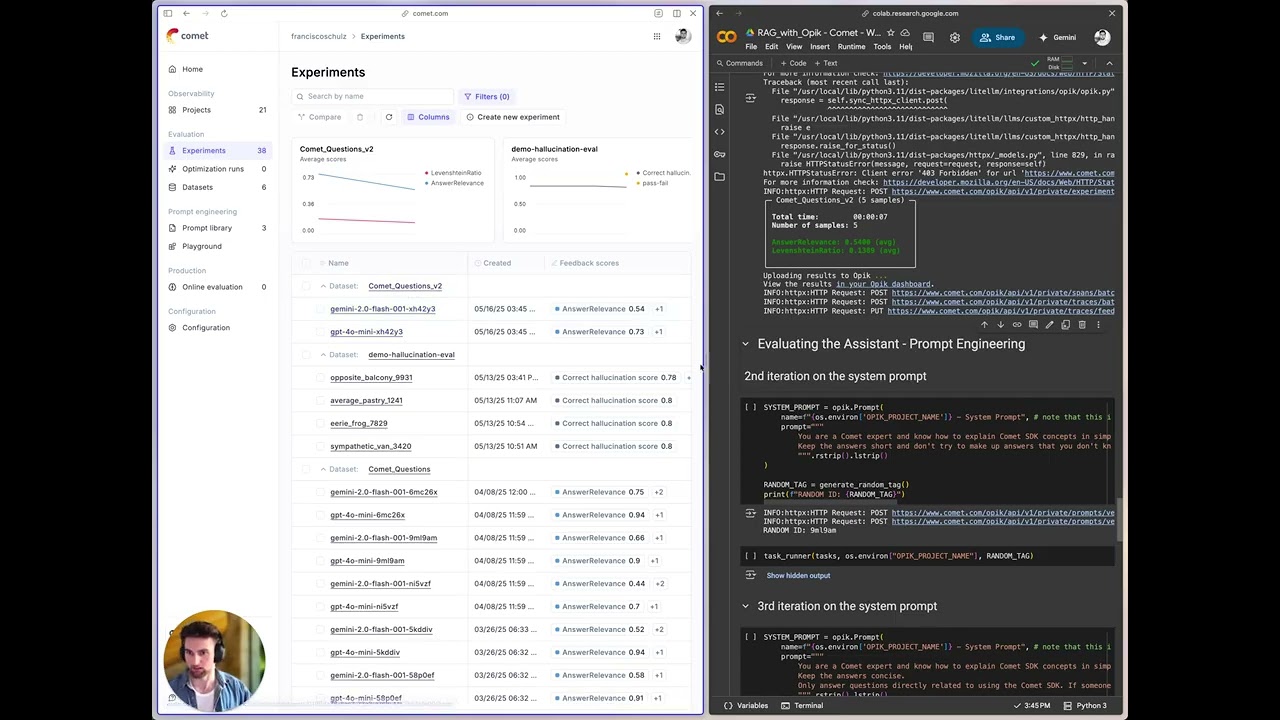Image resolution: width=1280 pixels, height=720 pixels.
Task: Open Colab File menu
Action: click(751, 47)
